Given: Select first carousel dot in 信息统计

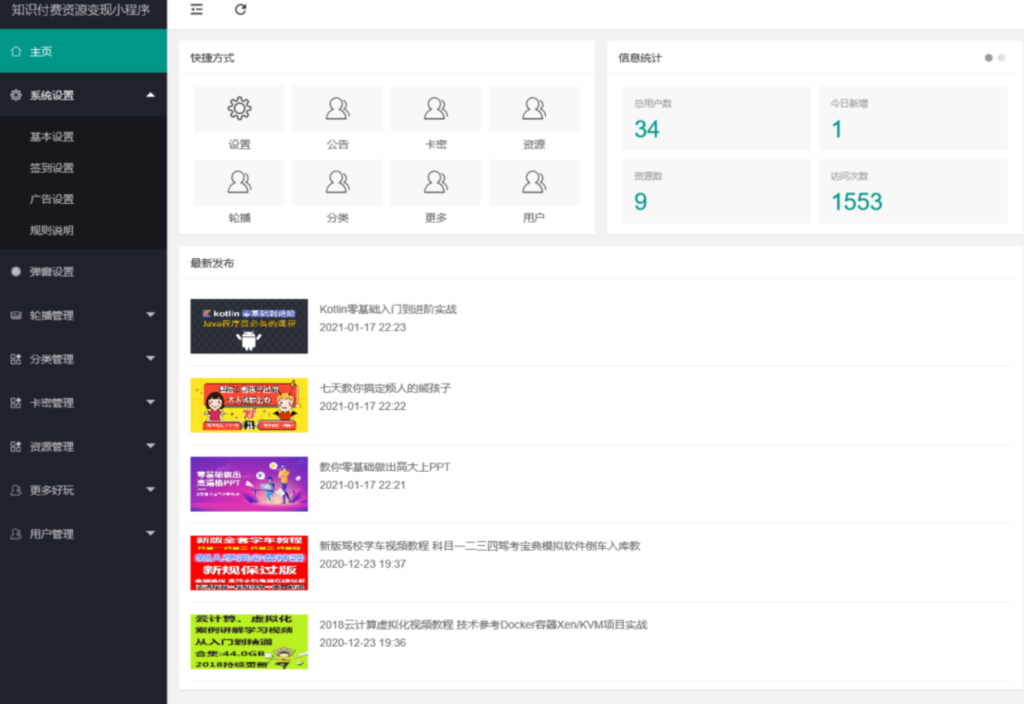Looking at the screenshot, I should pyautogui.click(x=989, y=58).
